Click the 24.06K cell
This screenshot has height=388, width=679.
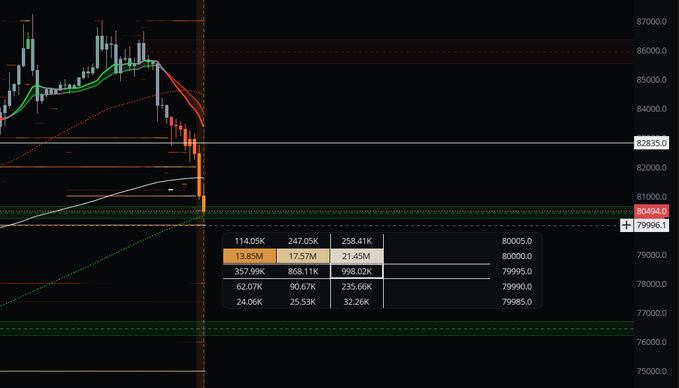coord(249,302)
